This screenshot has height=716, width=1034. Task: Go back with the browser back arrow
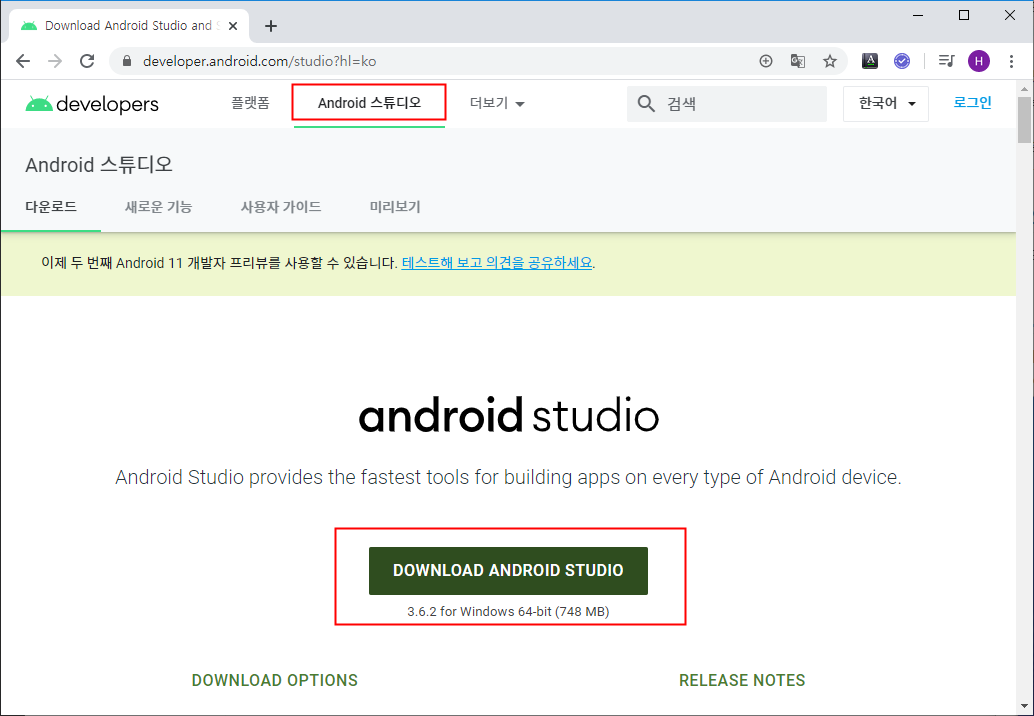coord(23,61)
